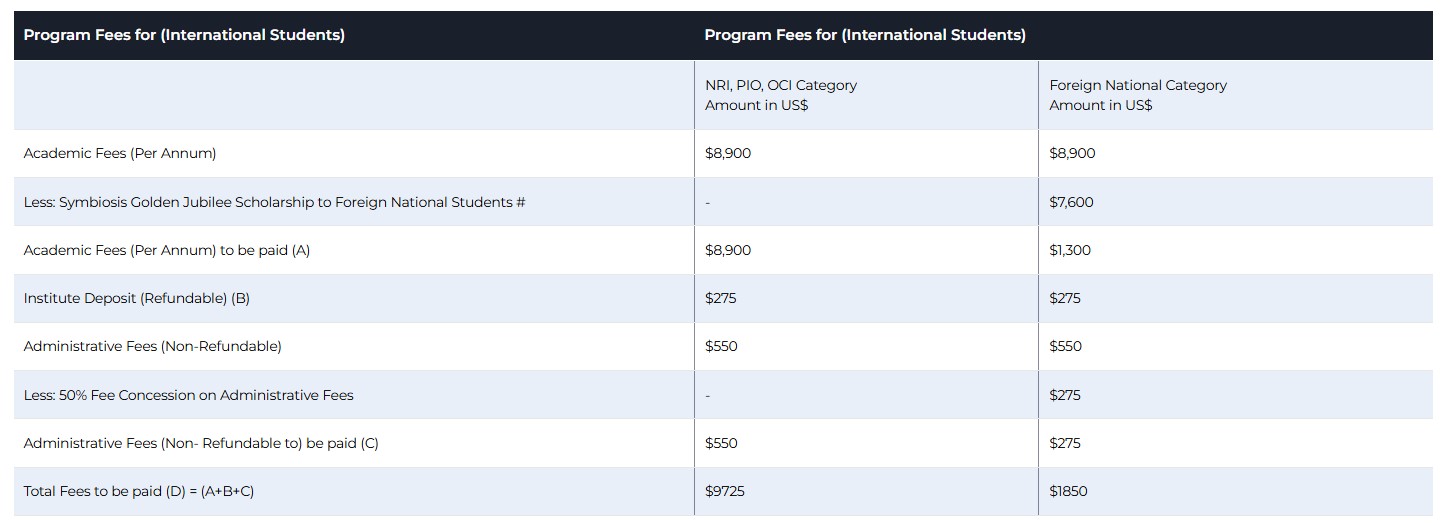
Task: Click the left-hand Program Fees header cell
Action: pos(184,35)
